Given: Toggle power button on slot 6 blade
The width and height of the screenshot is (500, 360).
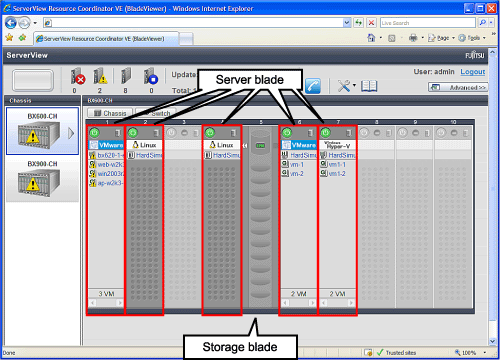Looking at the screenshot, I should pos(287,133).
